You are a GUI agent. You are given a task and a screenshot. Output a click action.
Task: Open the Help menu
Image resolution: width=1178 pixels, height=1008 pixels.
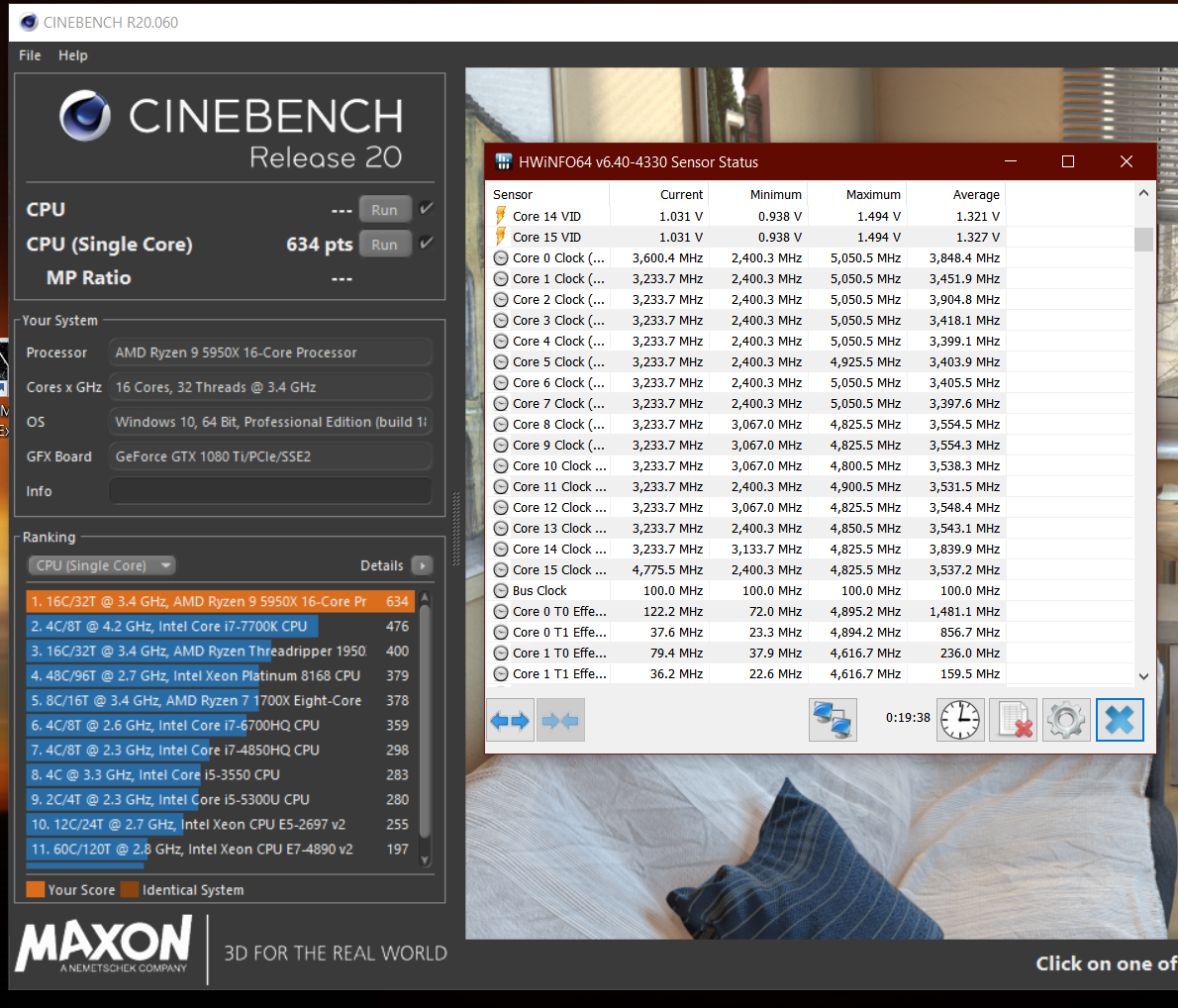73,54
